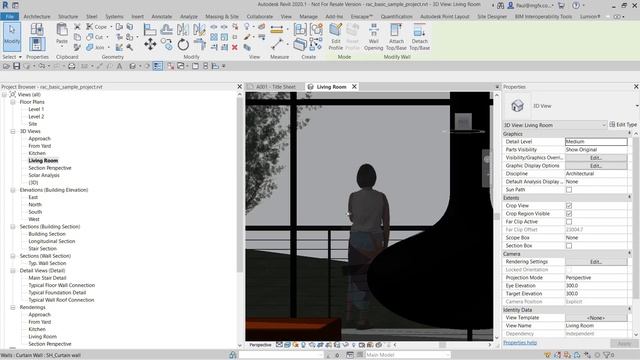
Task: Collapse Sections (Building Section) node
Action: point(13,227)
